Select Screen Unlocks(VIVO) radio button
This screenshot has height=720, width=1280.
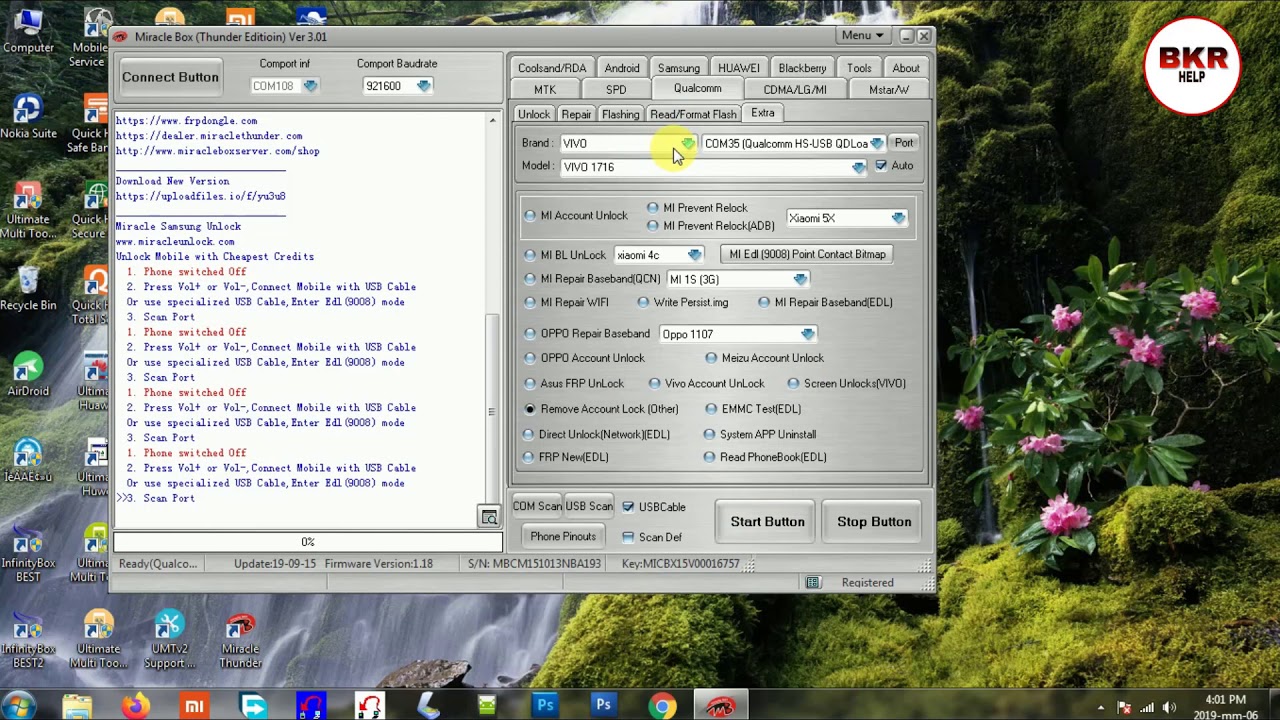[793, 384]
